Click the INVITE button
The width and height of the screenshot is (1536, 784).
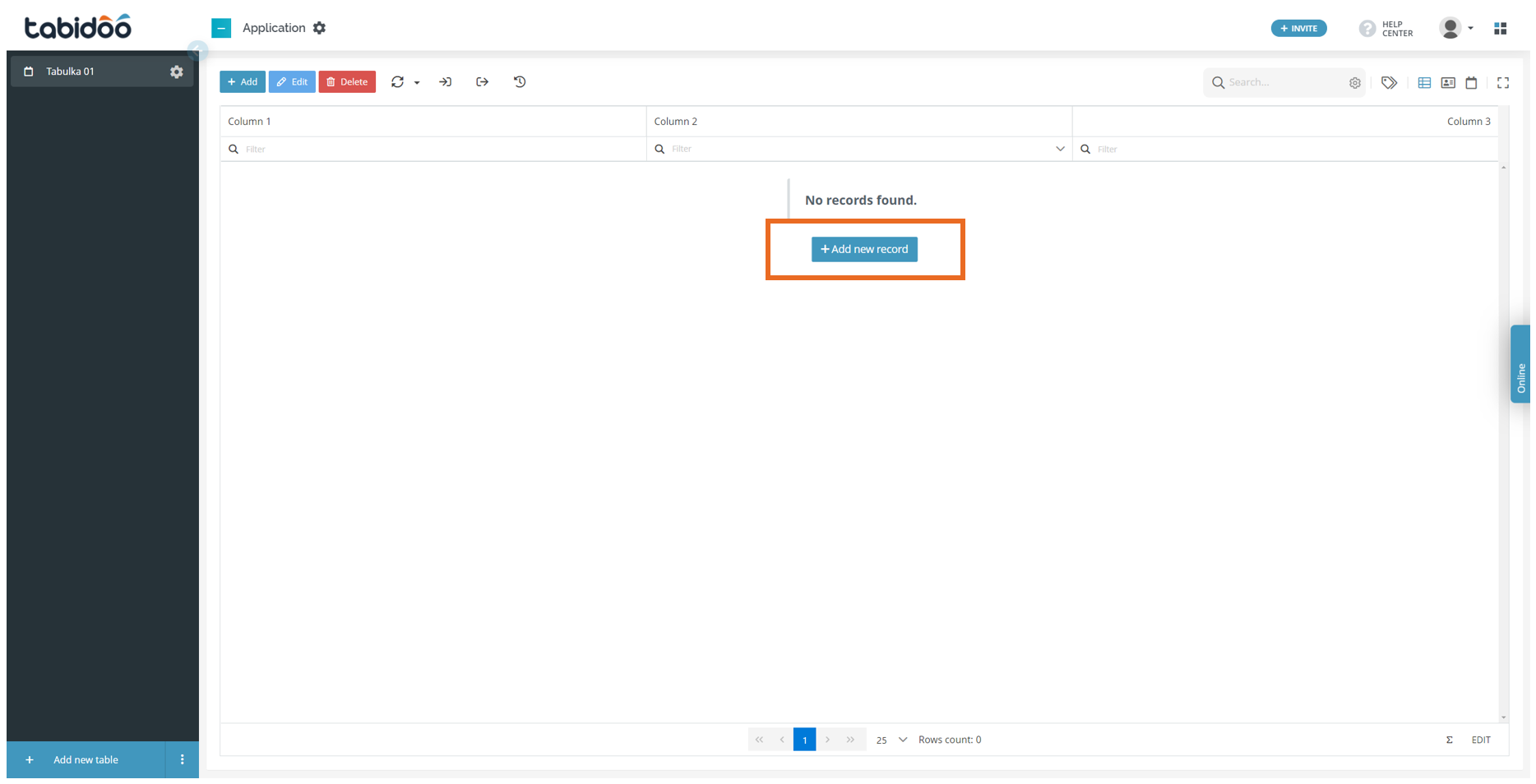click(x=1298, y=28)
